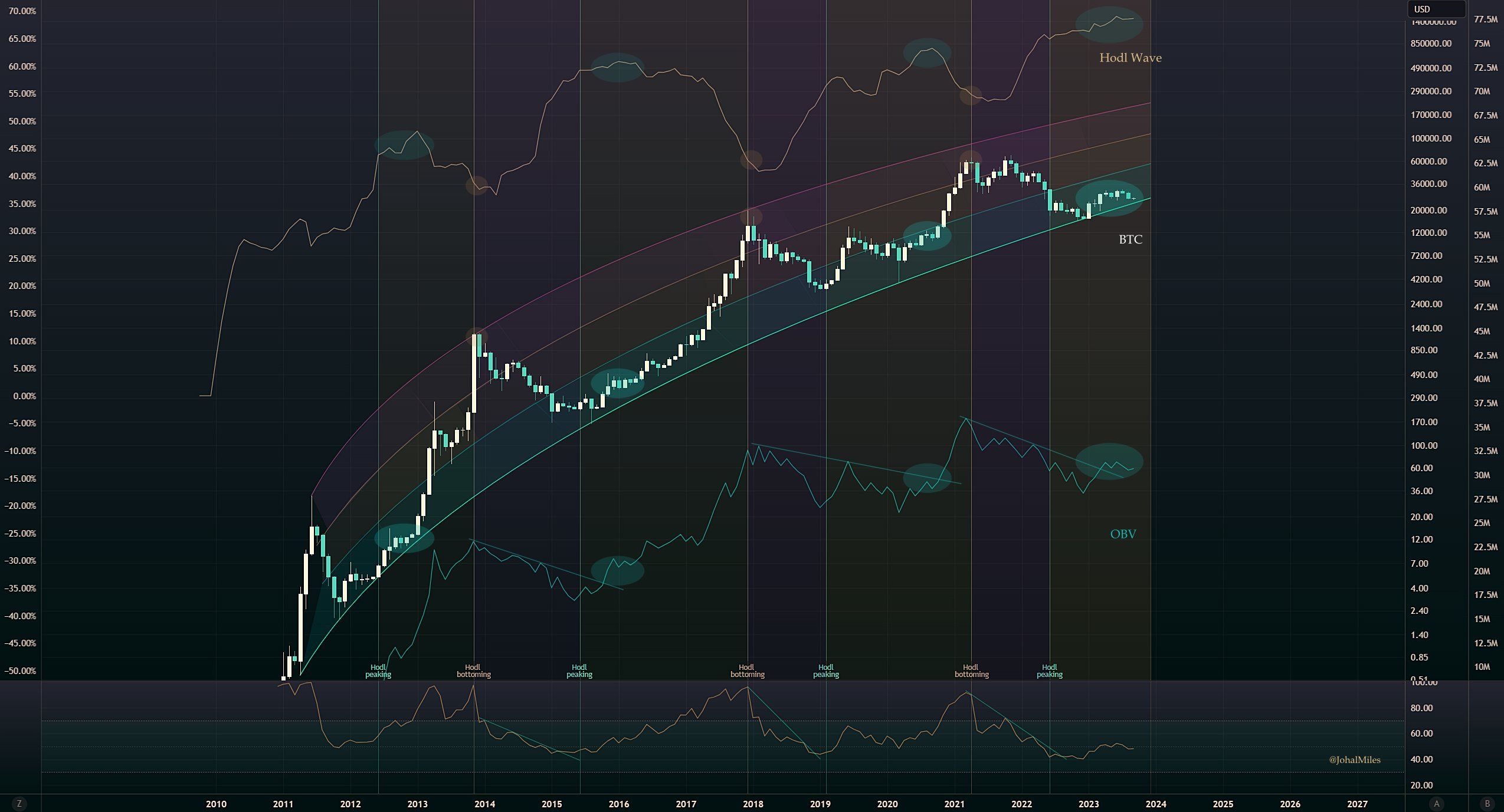
Task: Select the BTC text annotation
Action: pos(1130,239)
